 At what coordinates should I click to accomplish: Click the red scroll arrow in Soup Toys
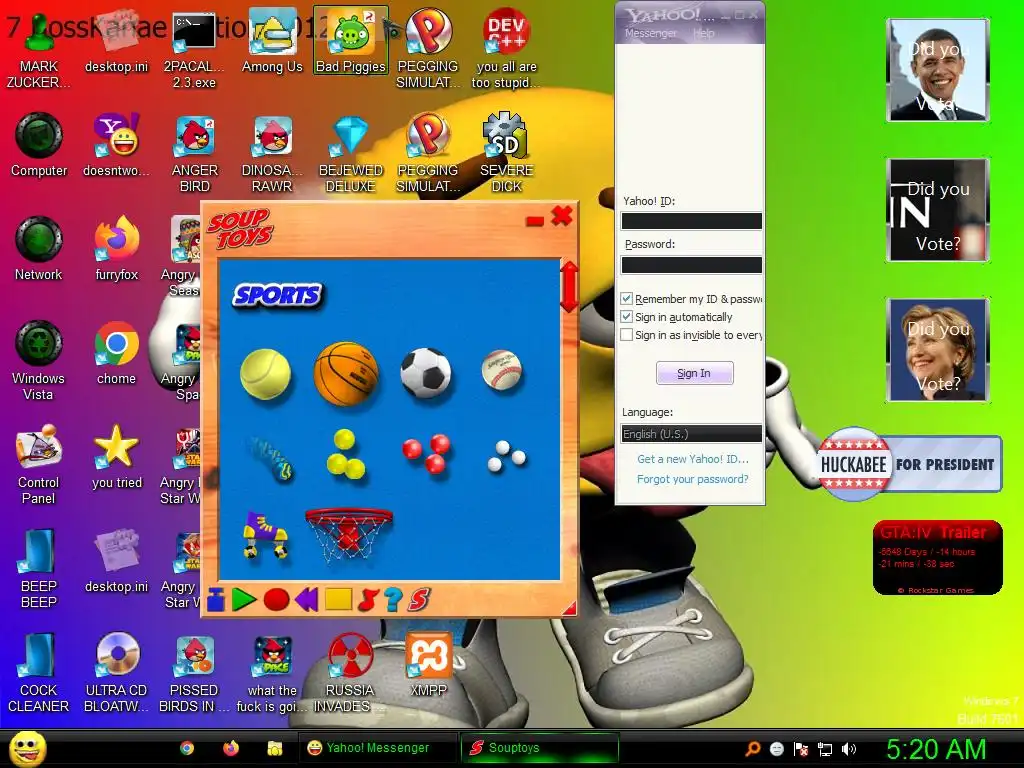pos(569,287)
